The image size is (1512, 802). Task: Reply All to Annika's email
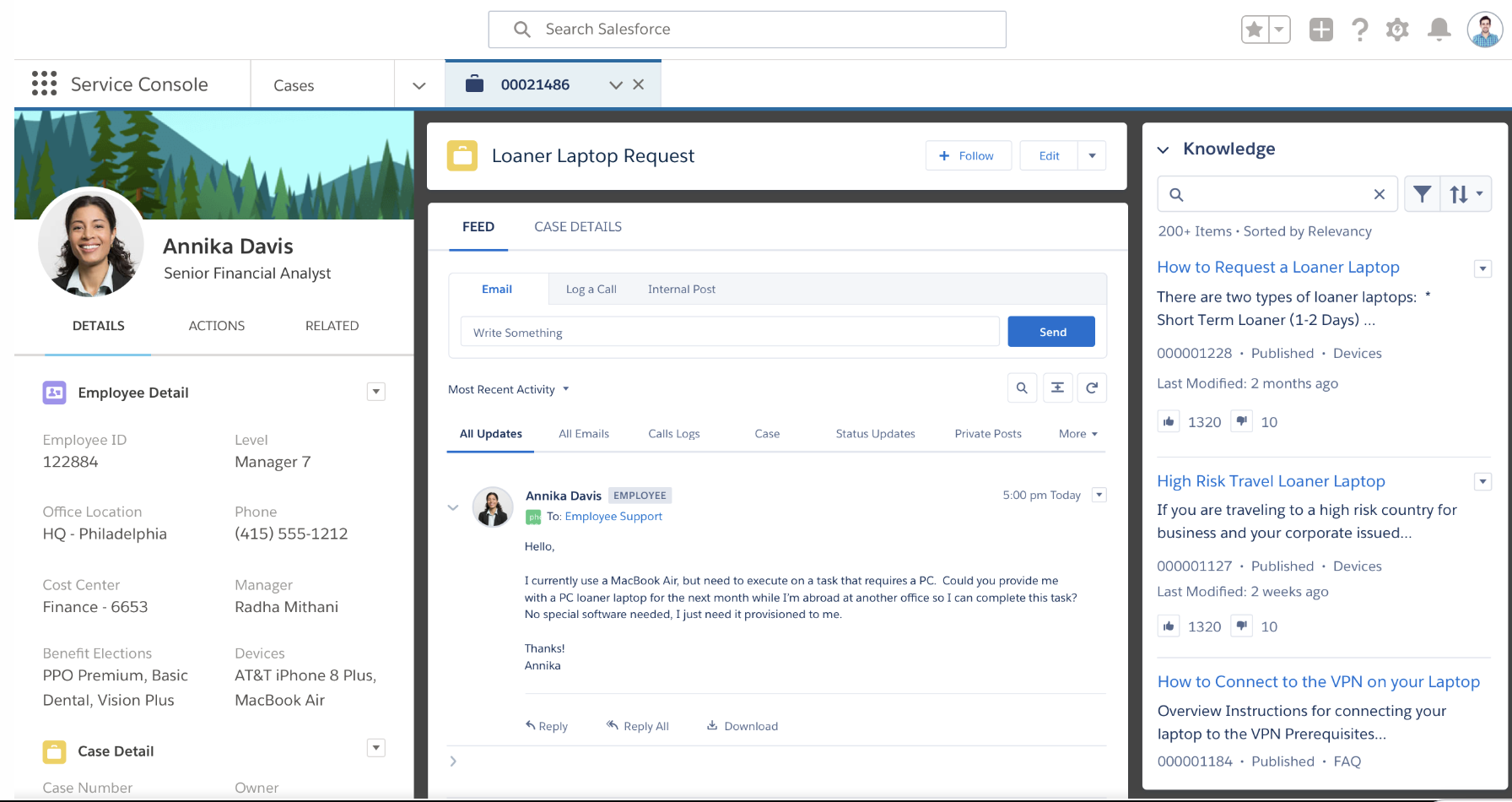pyautogui.click(x=638, y=726)
